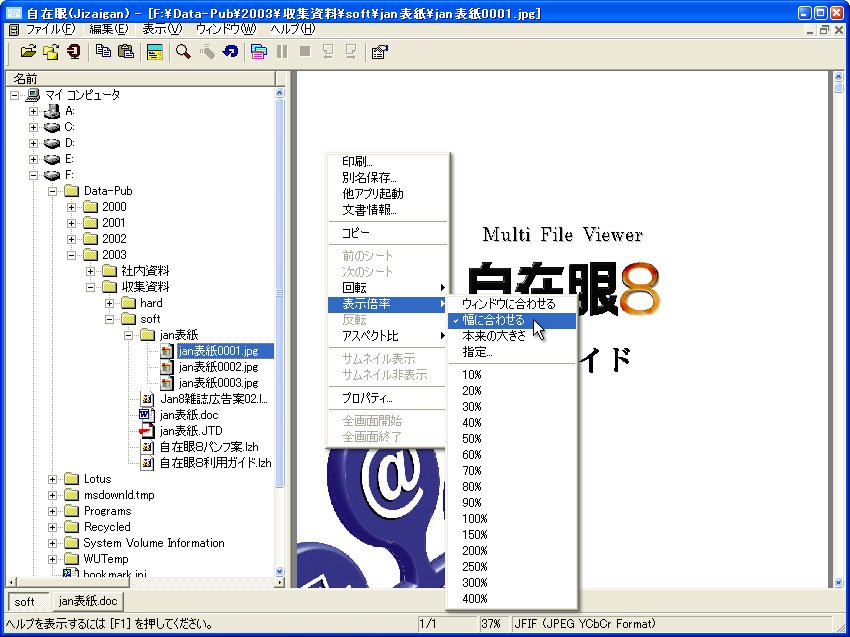This screenshot has width=850, height=637.
Task: Click the document icon left of ファイル menu
Action: 14,30
